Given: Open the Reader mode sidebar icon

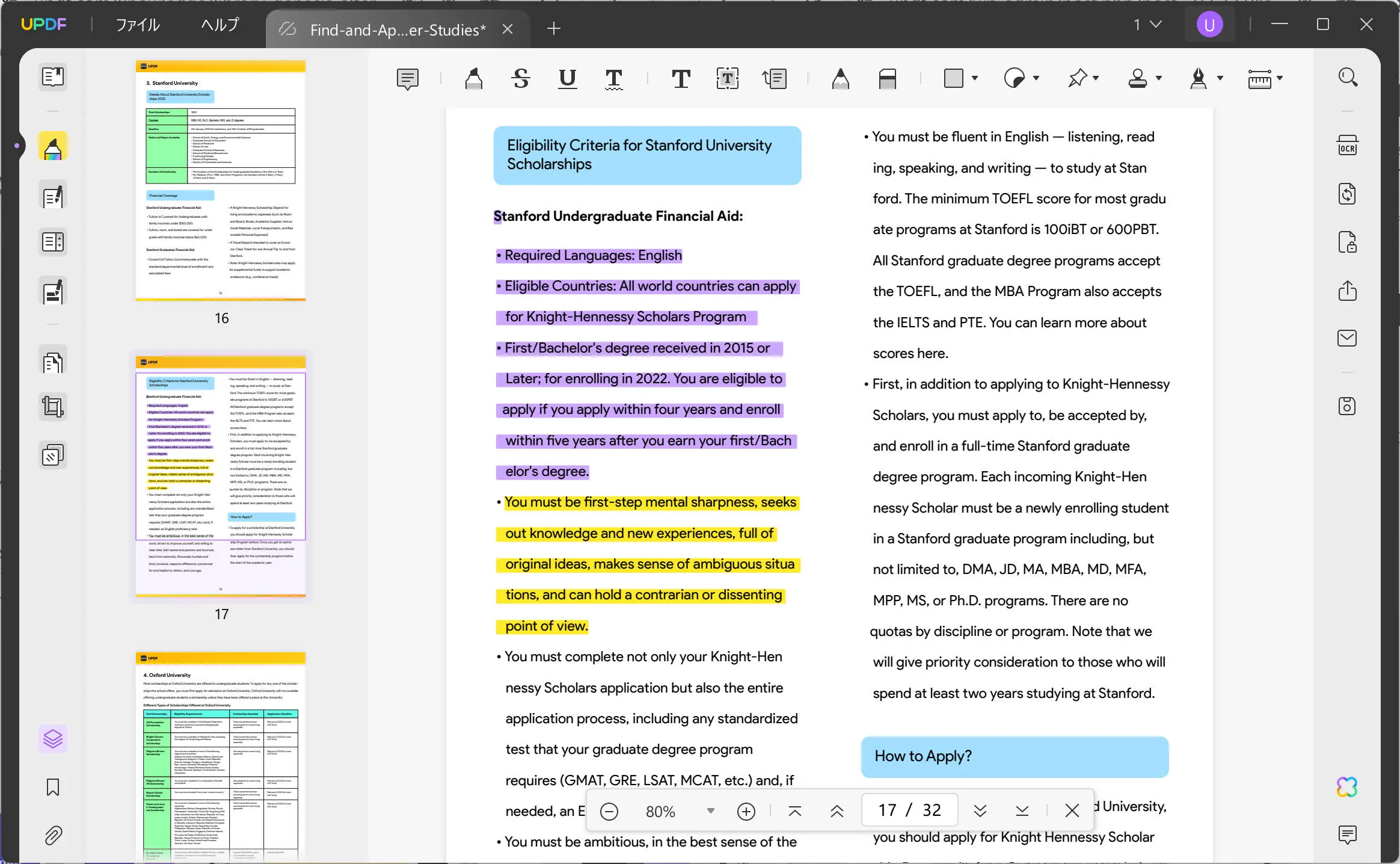Looking at the screenshot, I should [x=53, y=77].
